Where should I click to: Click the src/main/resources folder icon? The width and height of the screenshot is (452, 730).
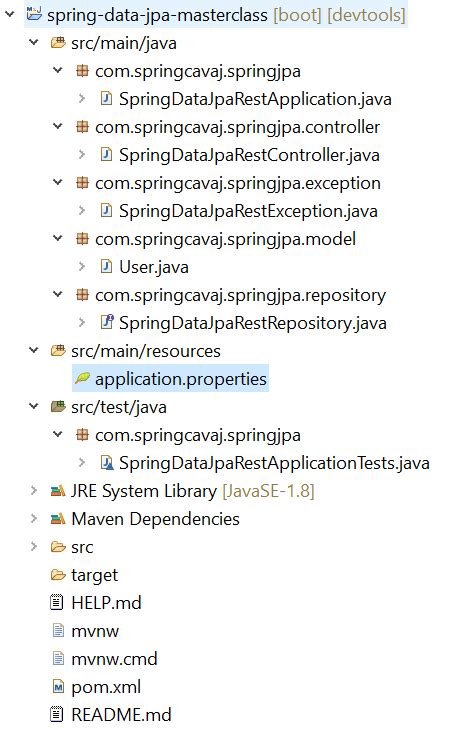pyautogui.click(x=58, y=351)
